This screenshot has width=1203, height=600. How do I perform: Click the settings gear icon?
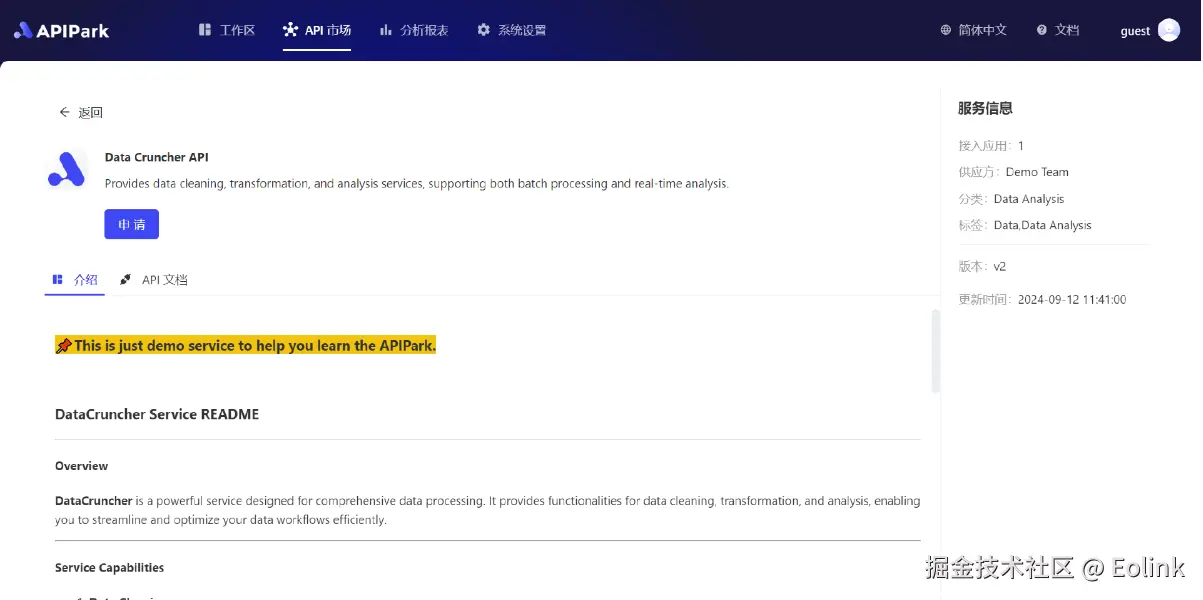[484, 30]
